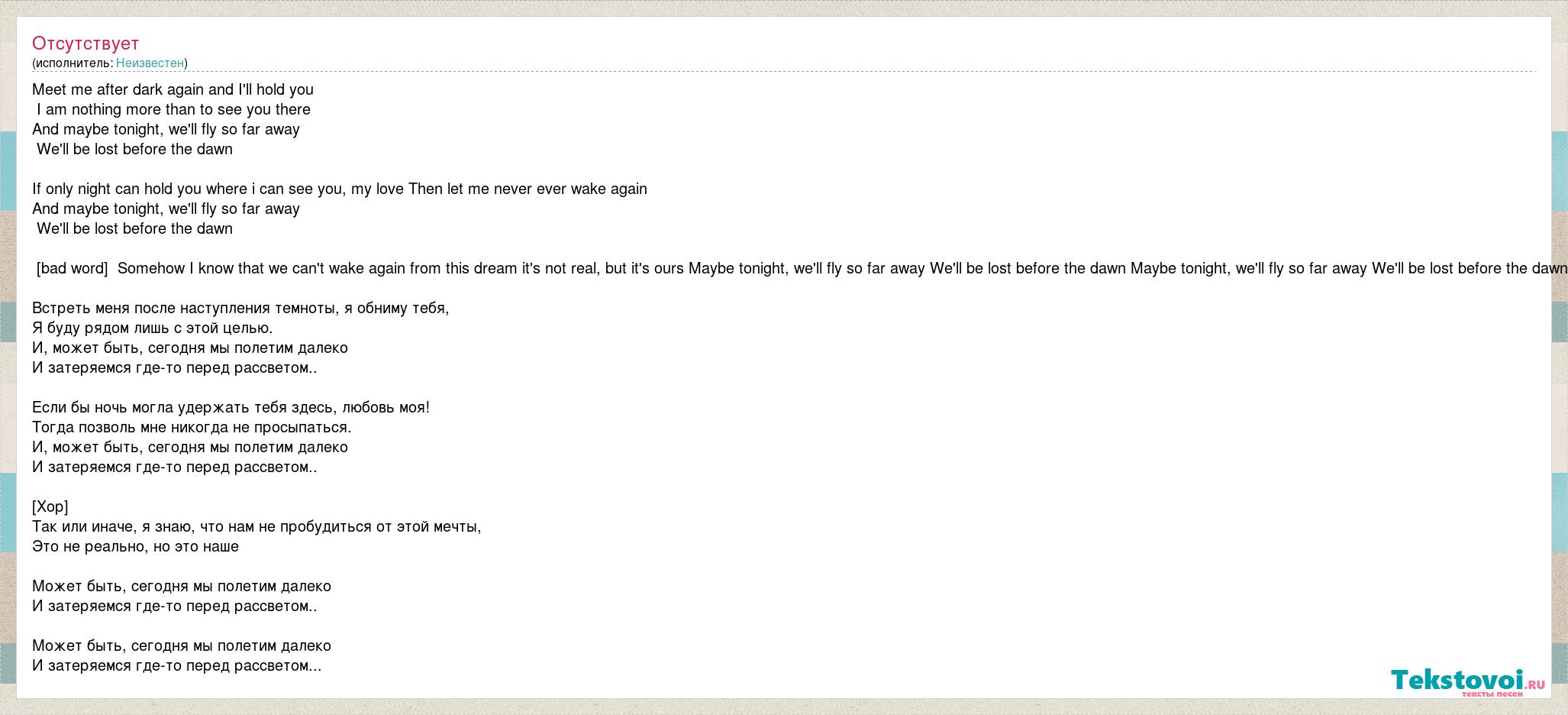1568x715 pixels.
Task: Click first 'And maybe tonight, we'll fly' line
Action: (x=166, y=129)
